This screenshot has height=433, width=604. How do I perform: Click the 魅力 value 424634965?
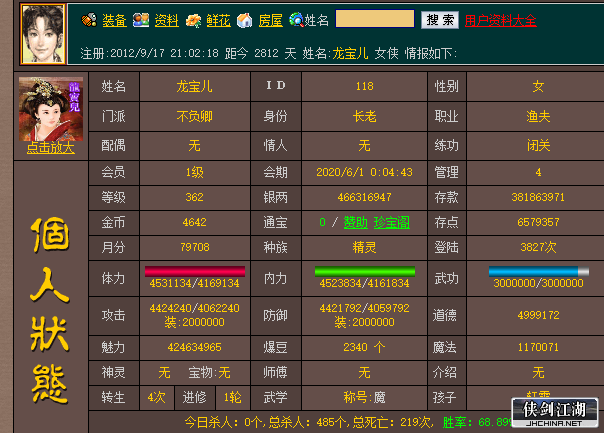[x=195, y=347]
